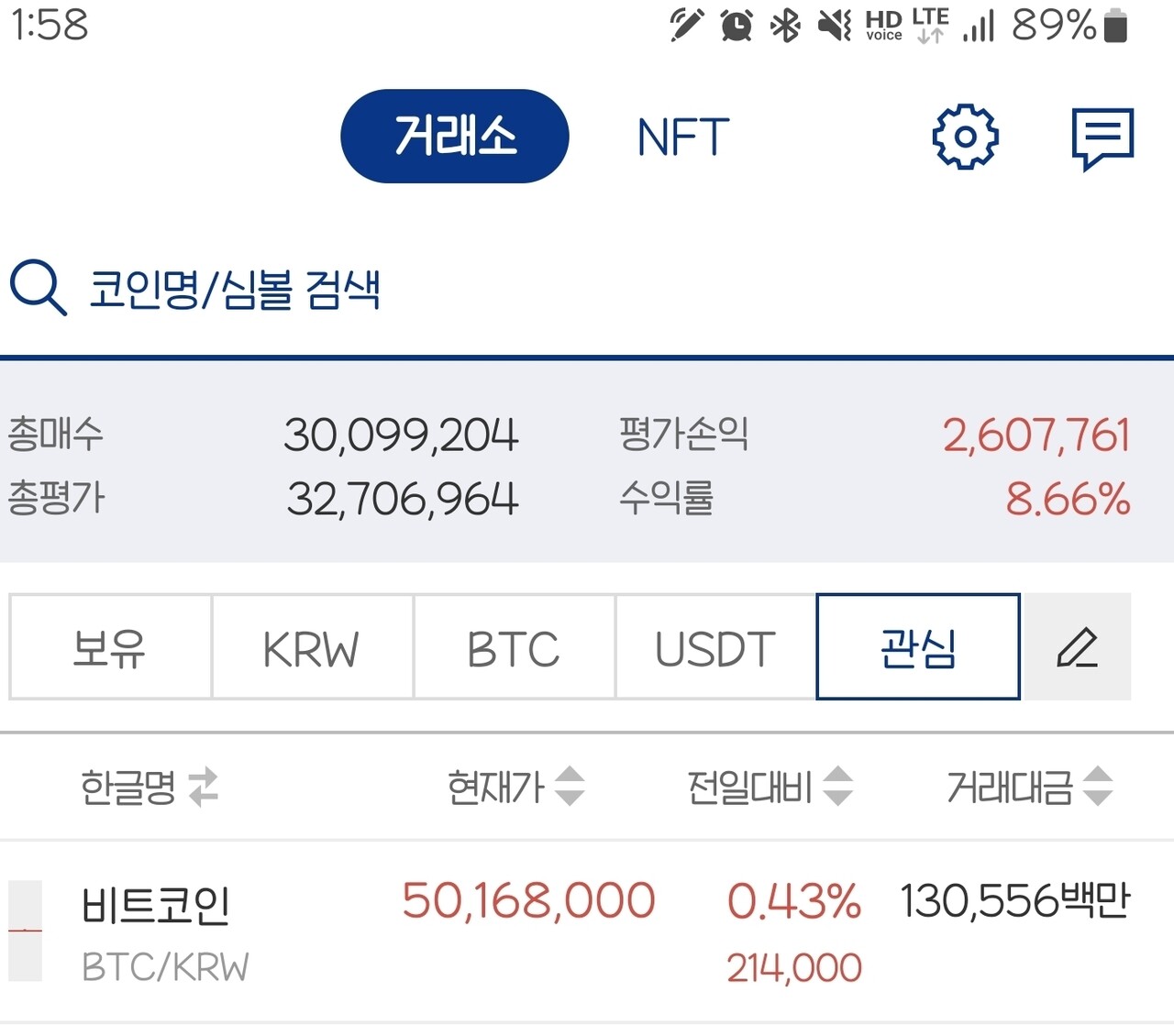Switch to the 보유 holdings filter
This screenshot has width=1174, height=1036.
[108, 647]
